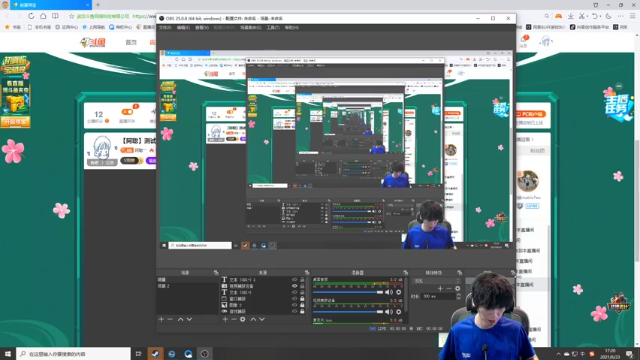Mute second mixer channel speaker icon

(x=389, y=312)
